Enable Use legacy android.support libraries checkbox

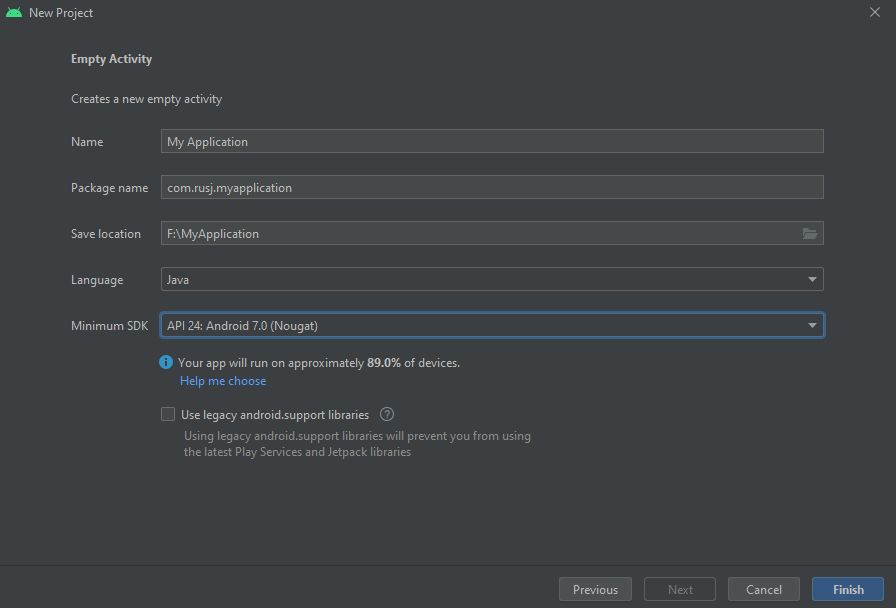pos(168,414)
